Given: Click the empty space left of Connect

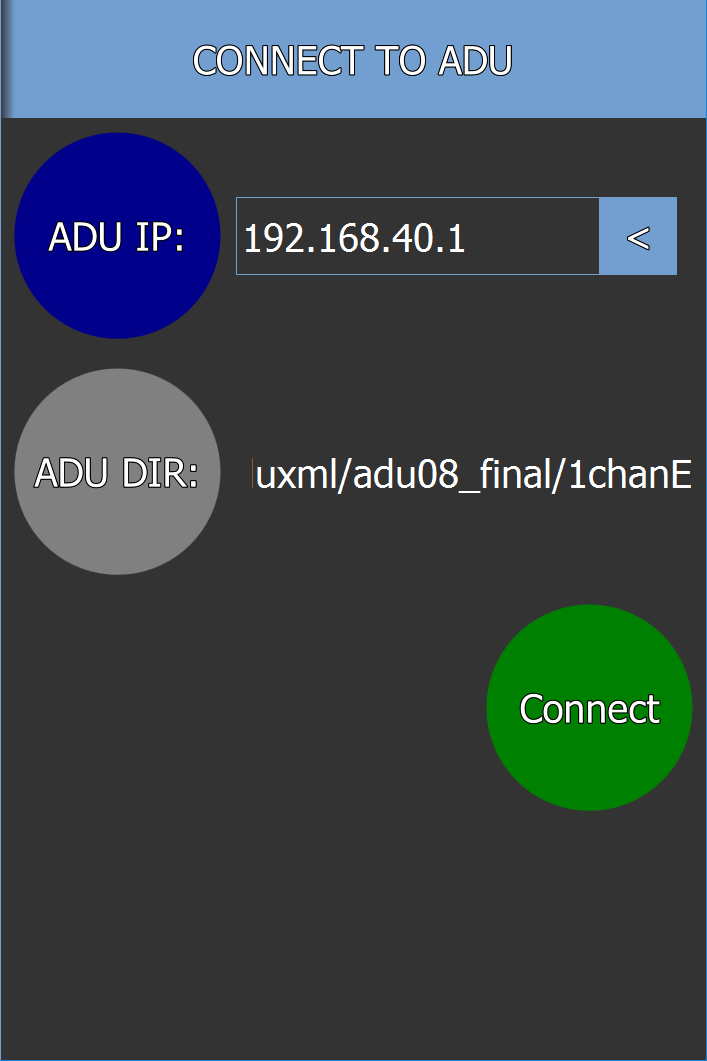Looking at the screenshot, I should point(244,707).
